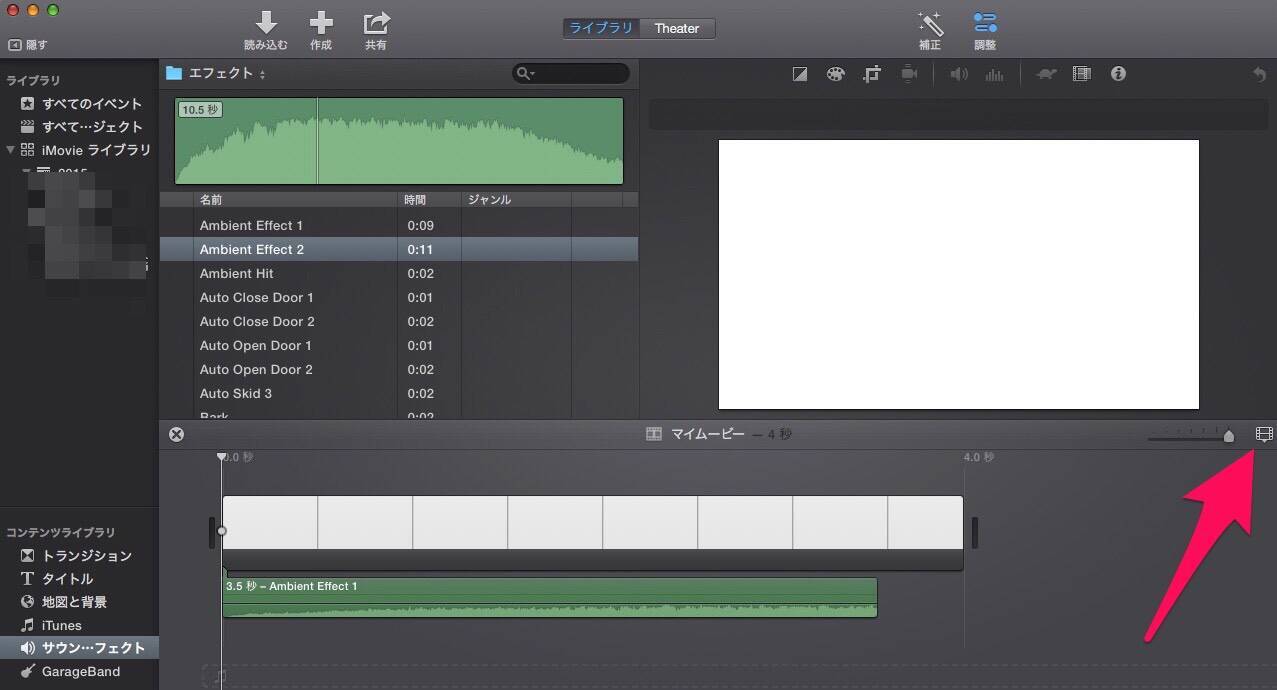Collapse the iMovie ライブラリ tree item

tap(11, 150)
